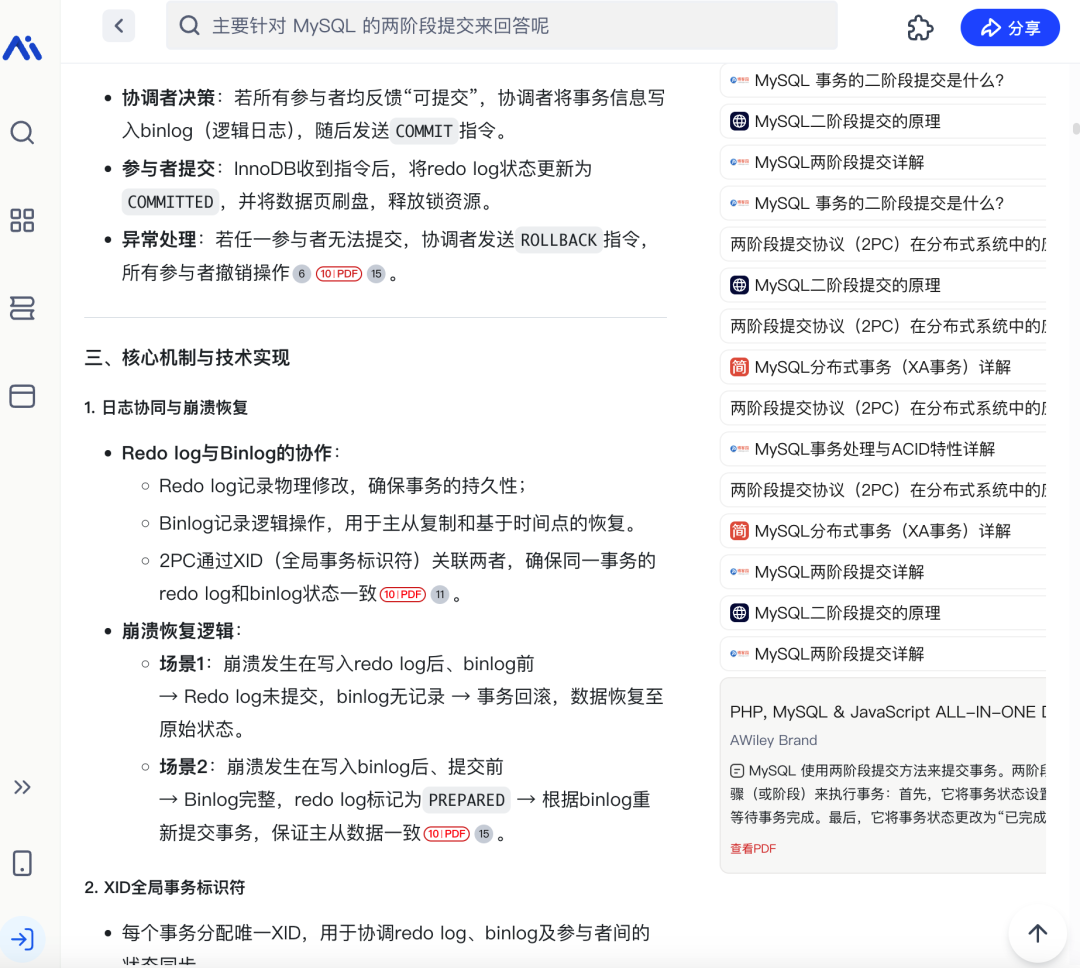Image resolution: width=1080 pixels, height=968 pixels.
Task: Click heading 三、核心机制与技术实现
Action: (x=187, y=358)
